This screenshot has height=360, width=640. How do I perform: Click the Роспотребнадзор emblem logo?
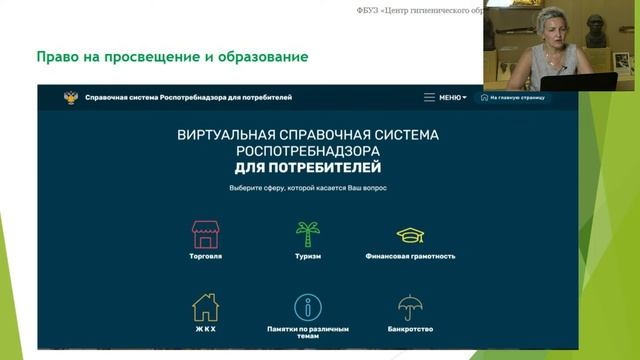71,98
